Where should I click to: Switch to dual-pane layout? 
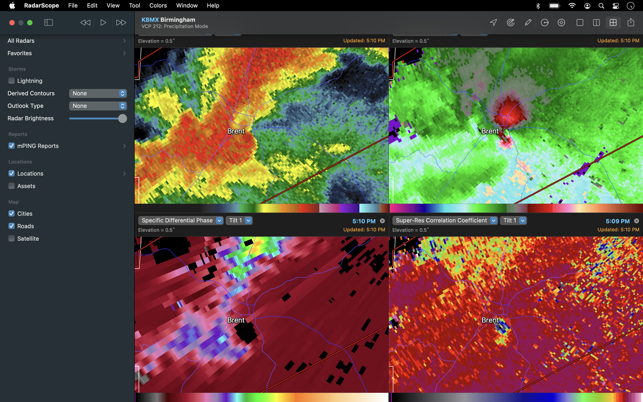point(596,23)
